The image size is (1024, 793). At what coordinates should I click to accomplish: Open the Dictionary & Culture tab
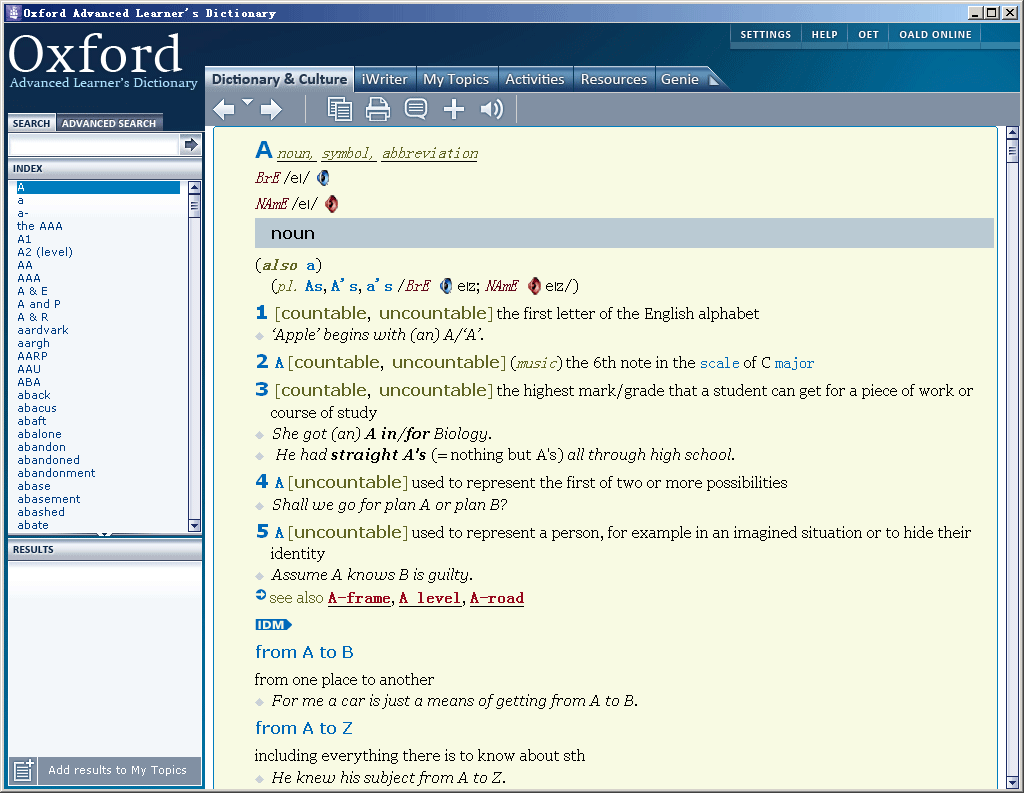pyautogui.click(x=280, y=79)
